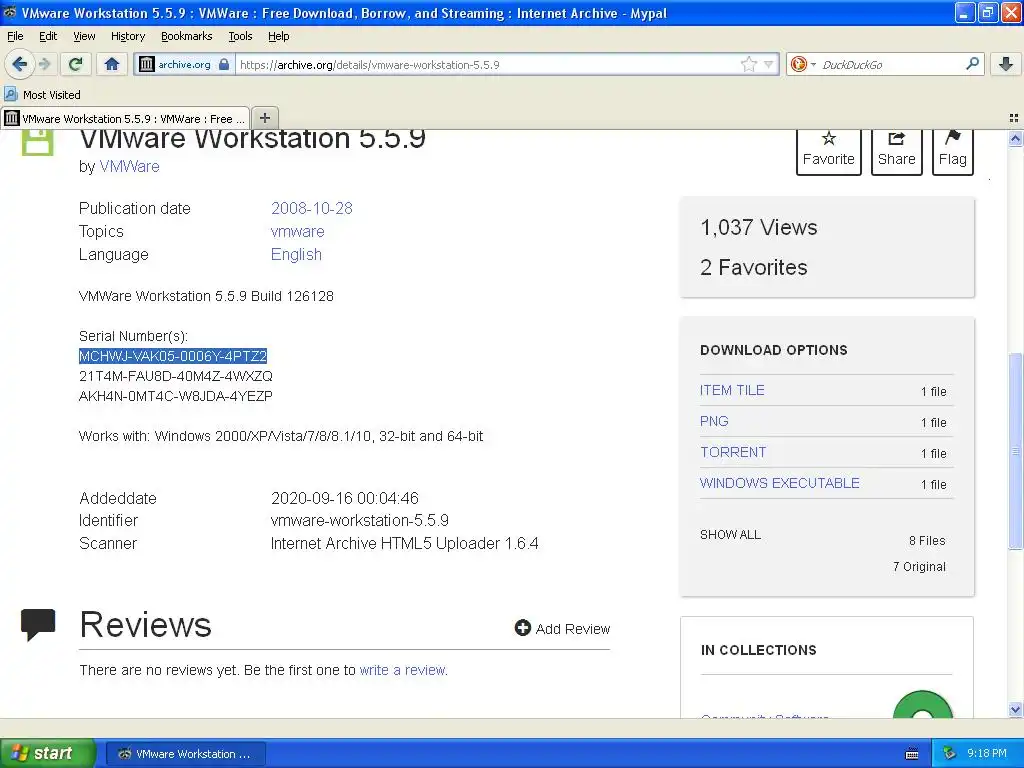This screenshot has width=1024, height=768.
Task: Click identifier value vmware-workstation-5.5.9
Action: pos(360,520)
